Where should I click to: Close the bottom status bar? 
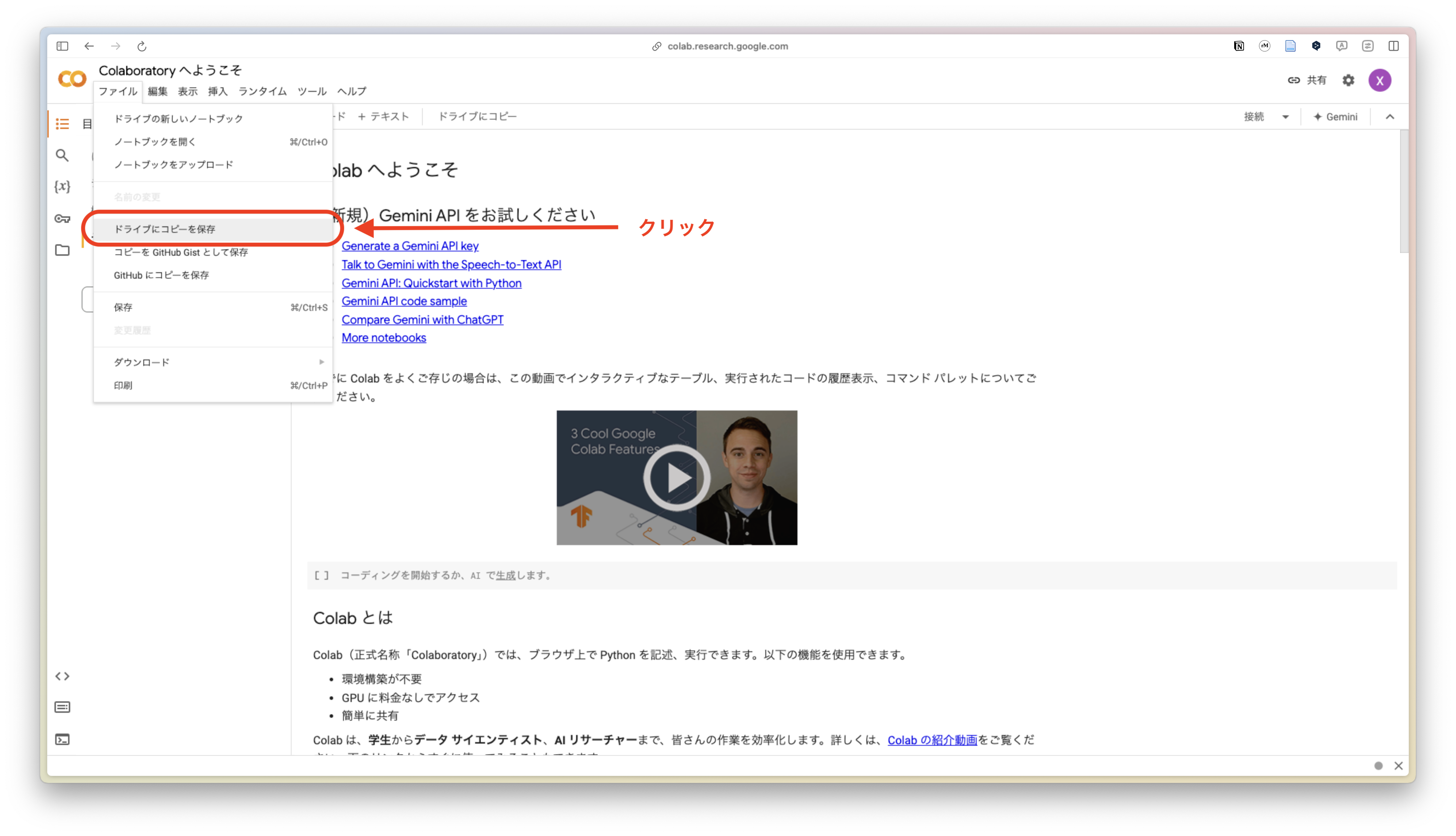click(x=1399, y=765)
